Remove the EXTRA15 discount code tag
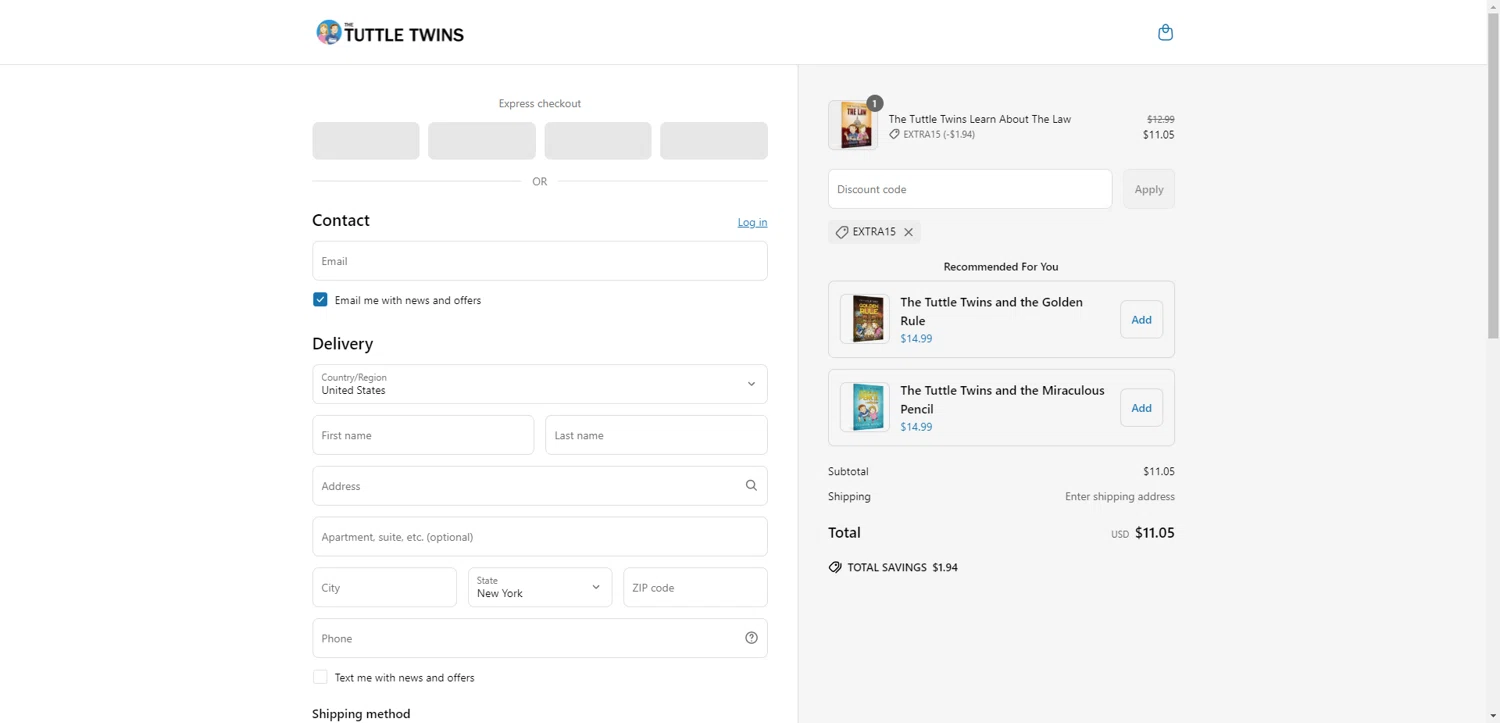 pyautogui.click(x=908, y=232)
